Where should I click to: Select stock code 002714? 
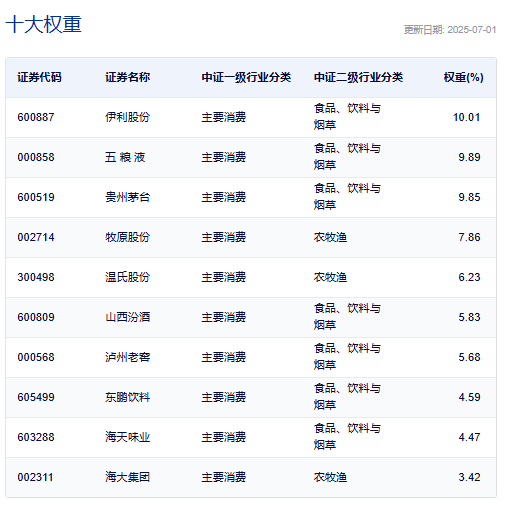click(x=36, y=237)
